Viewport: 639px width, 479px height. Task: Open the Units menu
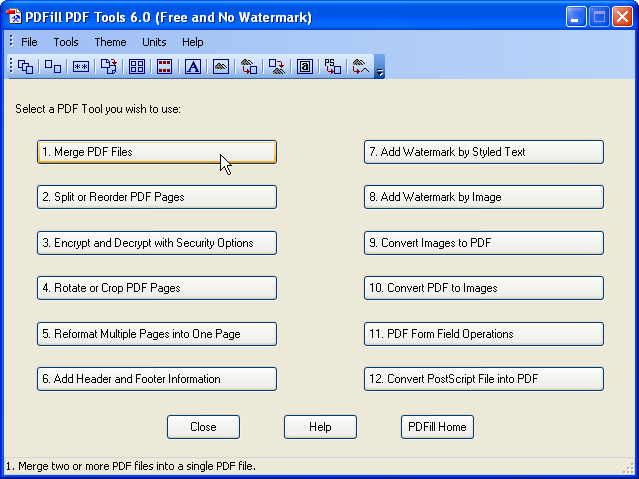point(154,42)
